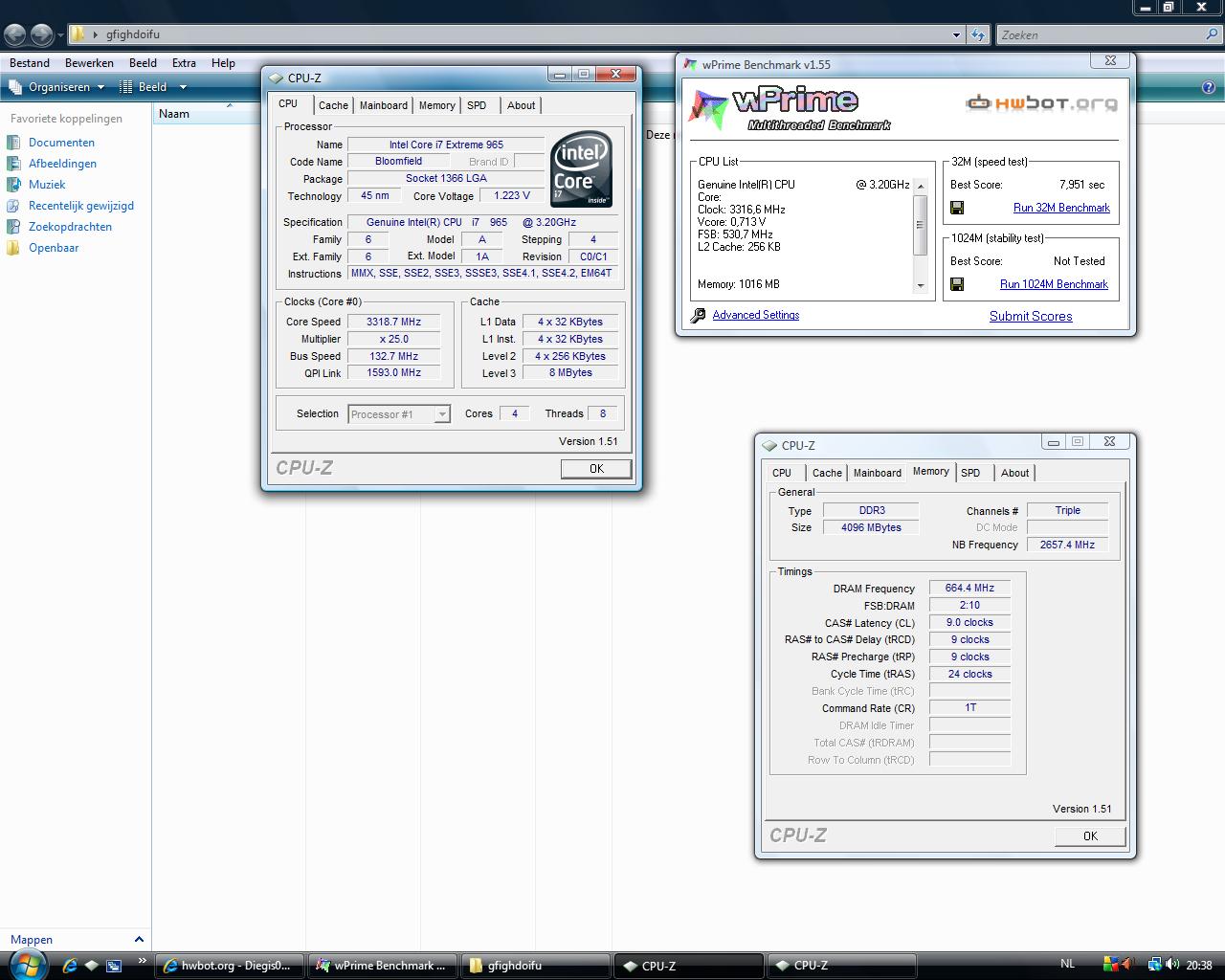The width and height of the screenshot is (1225, 980).
Task: Select Memory tab in CPU-Z CPU window
Action: (436, 105)
